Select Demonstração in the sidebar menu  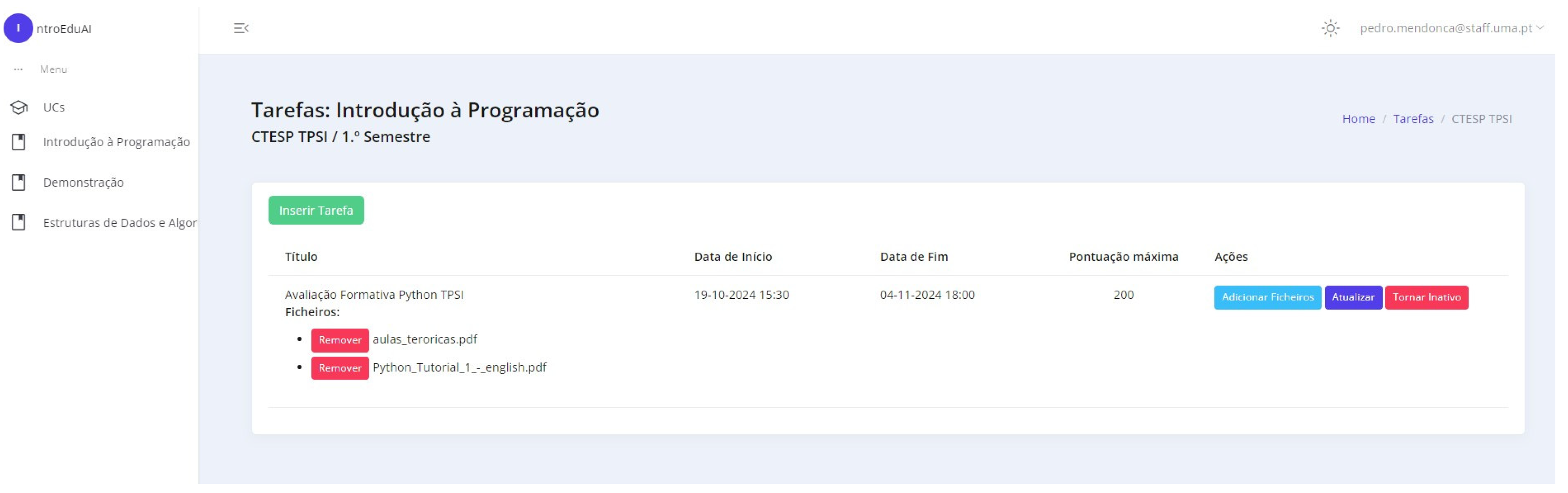[83, 182]
